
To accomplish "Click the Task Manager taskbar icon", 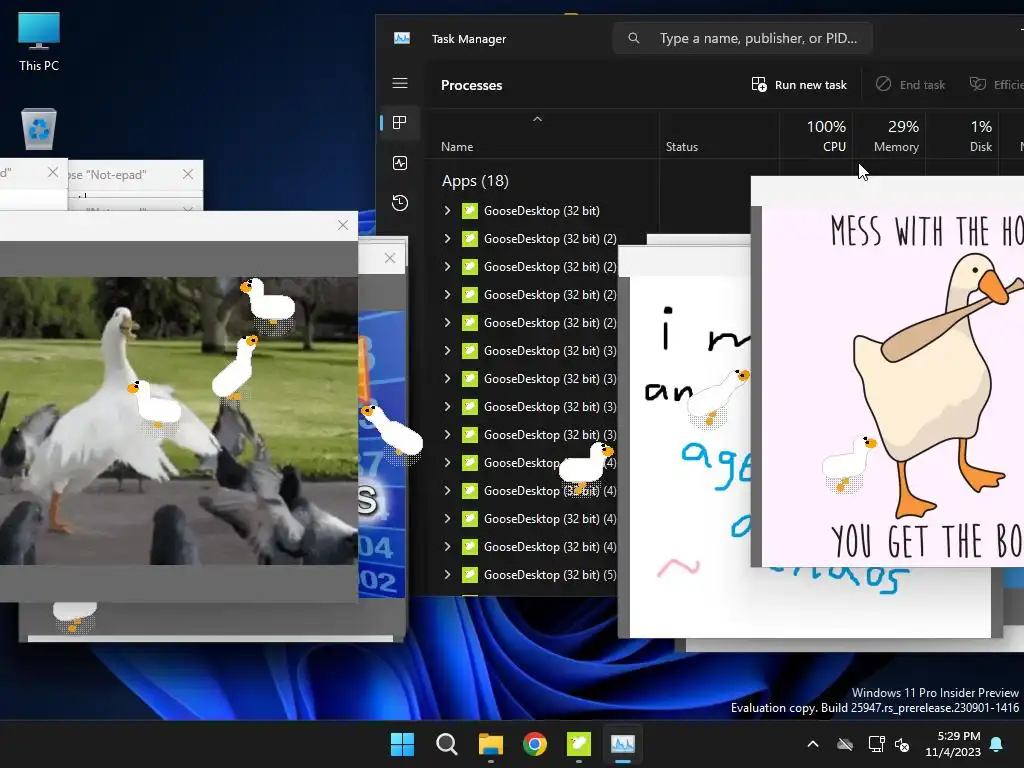I will [x=623, y=744].
